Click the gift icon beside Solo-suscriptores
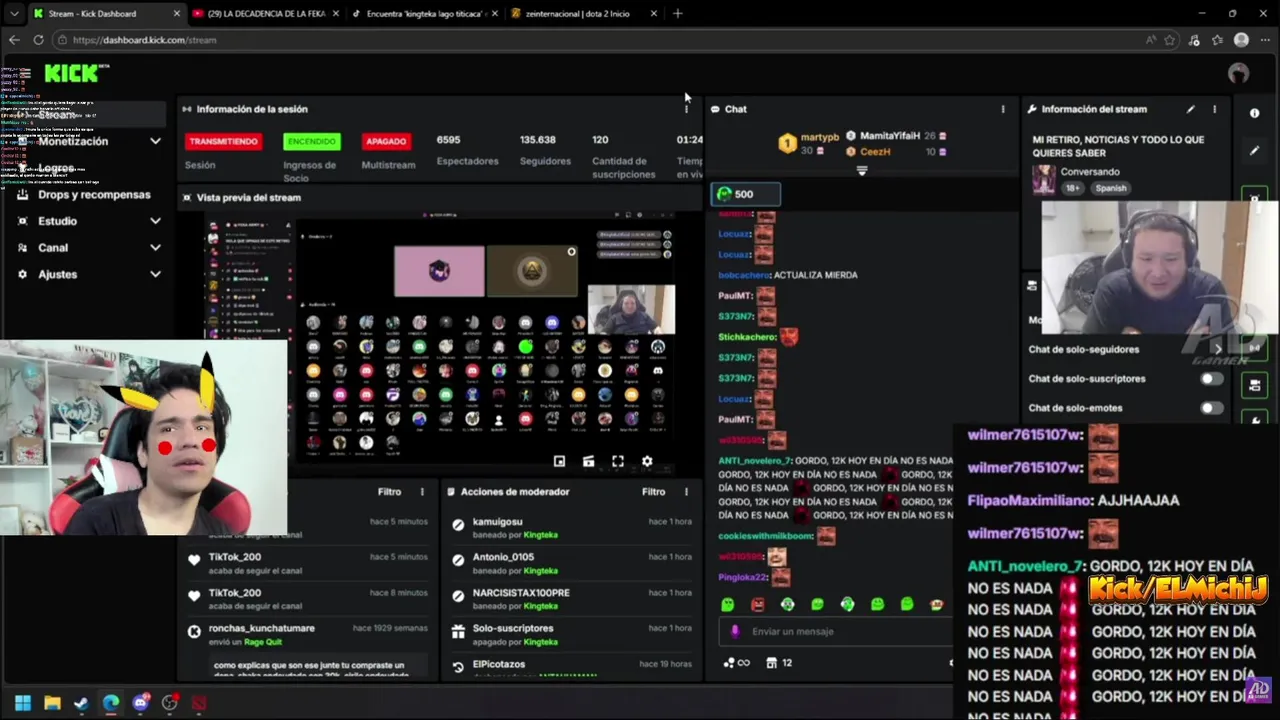 458,631
